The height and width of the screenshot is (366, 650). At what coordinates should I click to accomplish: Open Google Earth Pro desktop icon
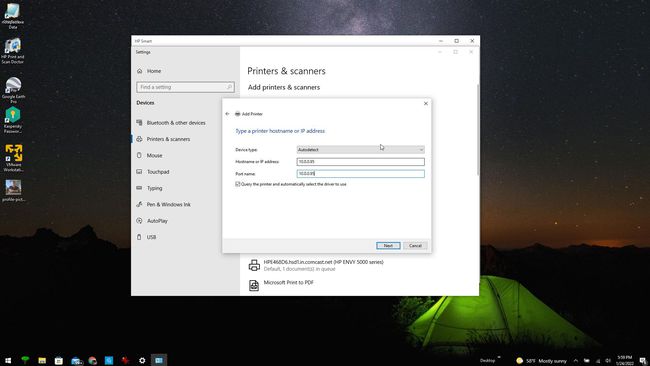coord(13,90)
